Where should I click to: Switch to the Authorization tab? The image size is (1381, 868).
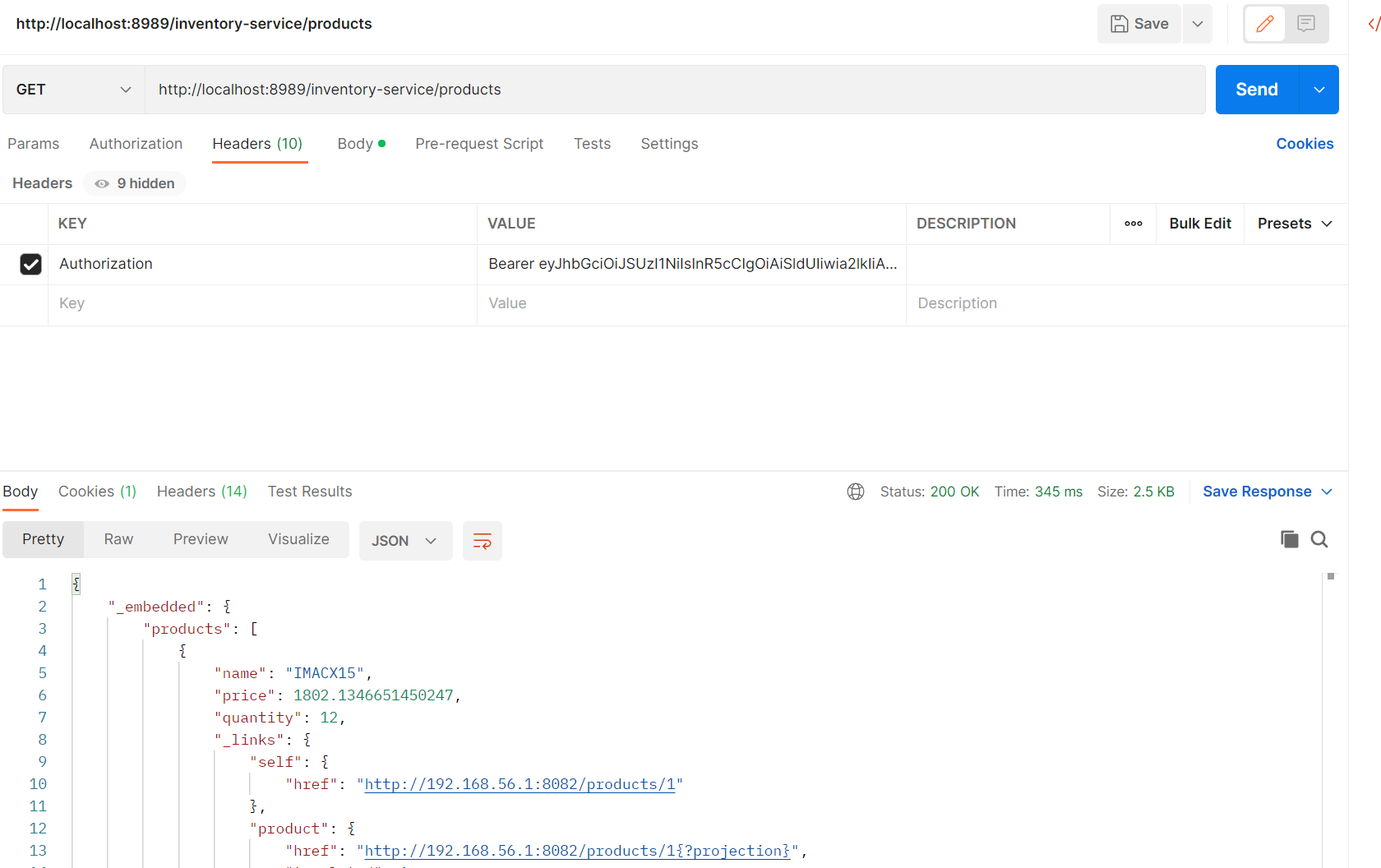point(136,144)
